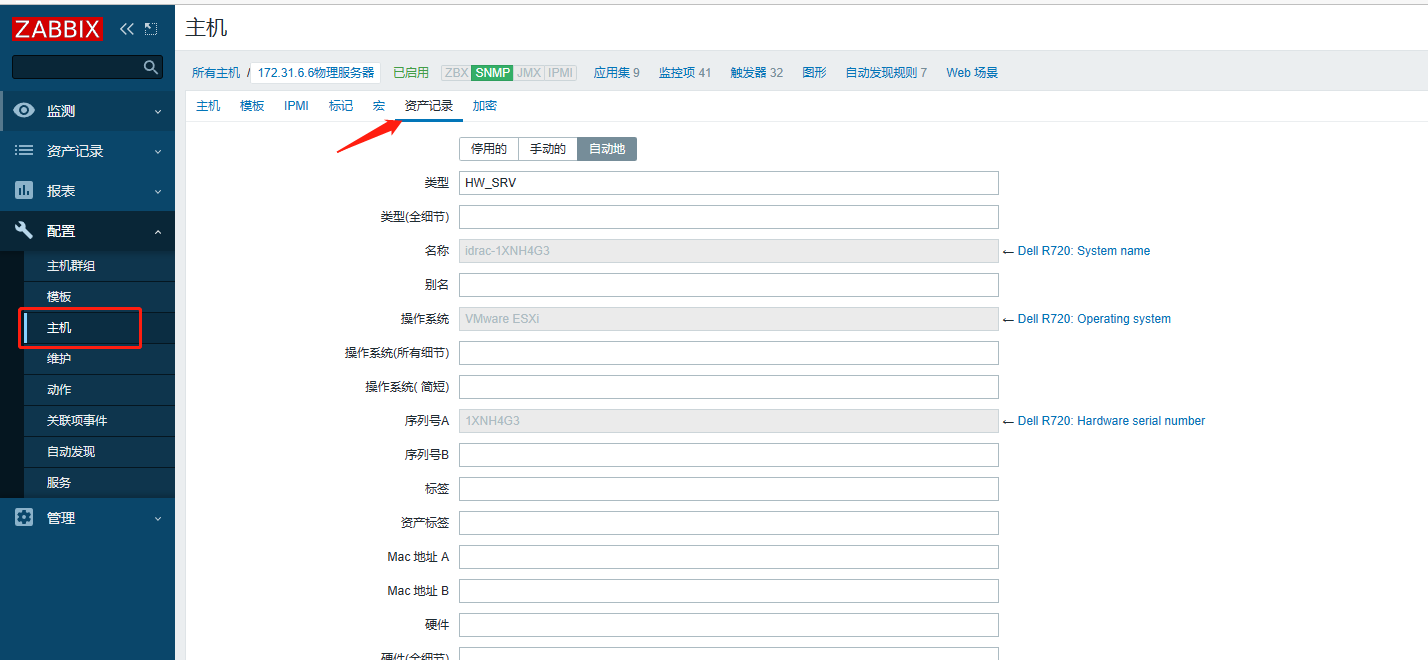
Task: Open the IPMI tab
Action: pos(296,104)
